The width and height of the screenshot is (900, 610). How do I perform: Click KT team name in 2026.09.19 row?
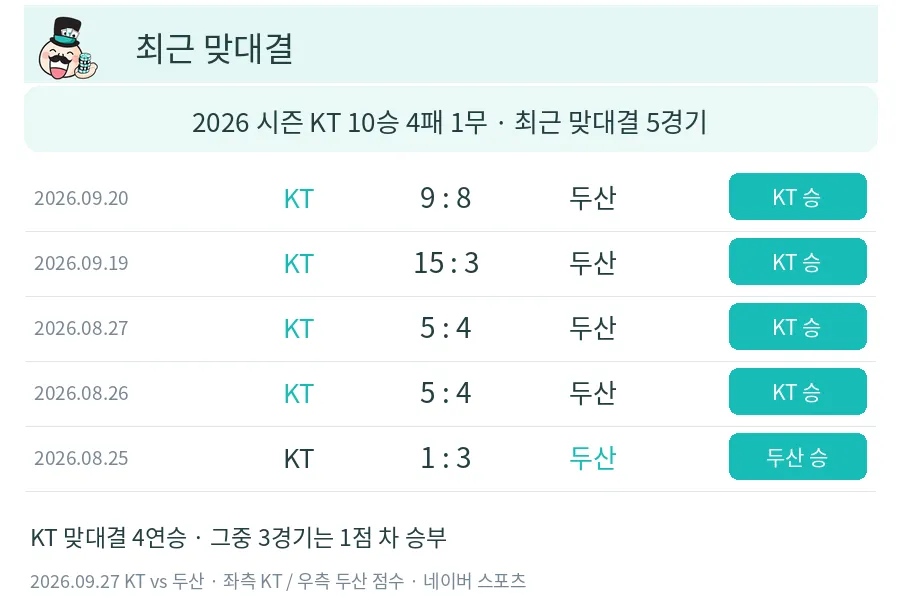point(298,263)
